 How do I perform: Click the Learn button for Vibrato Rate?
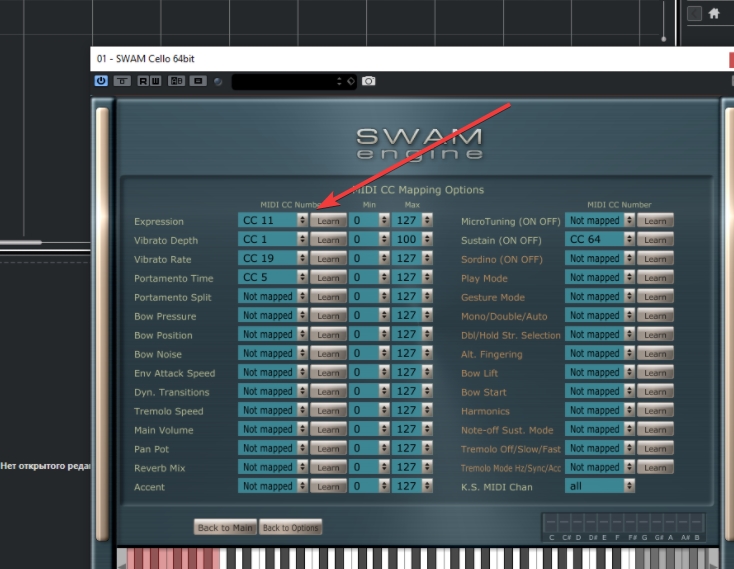pos(328,259)
